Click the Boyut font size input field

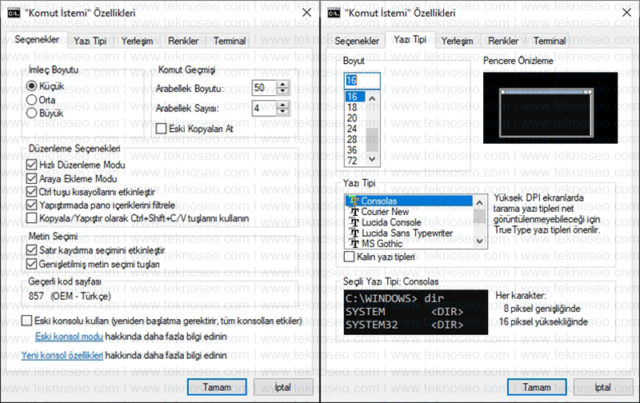pyautogui.click(x=362, y=80)
